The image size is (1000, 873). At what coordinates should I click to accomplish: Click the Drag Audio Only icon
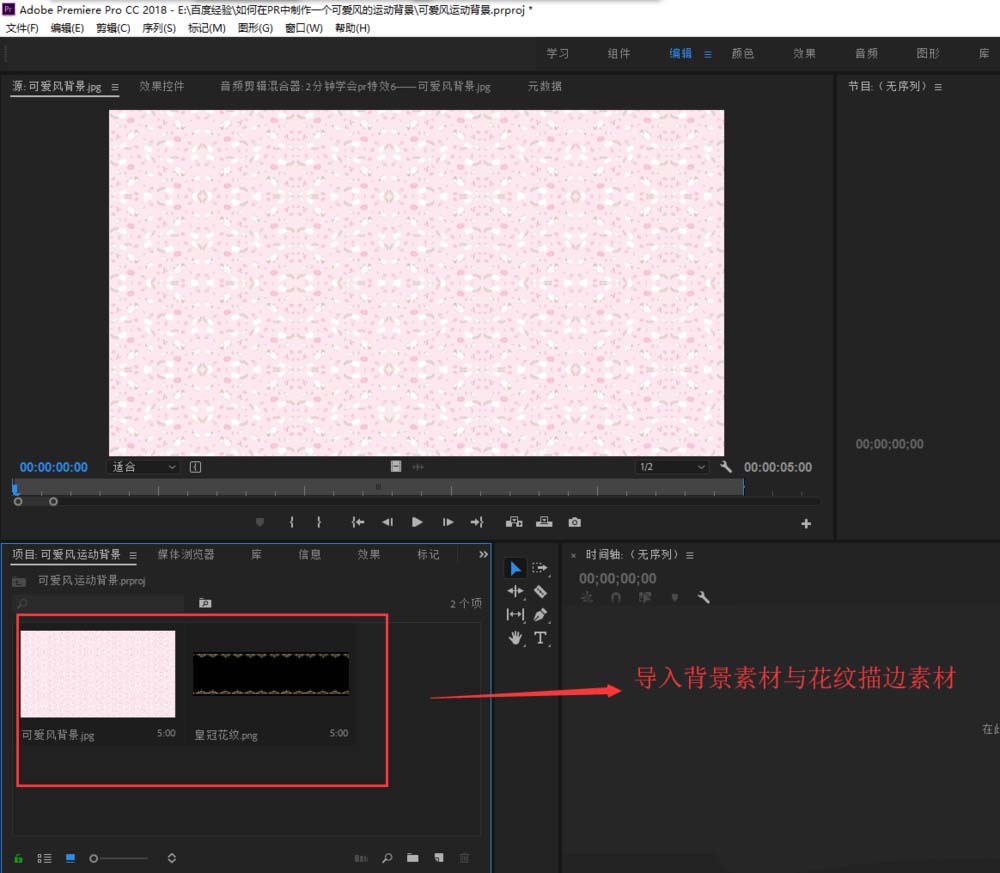(x=418, y=467)
